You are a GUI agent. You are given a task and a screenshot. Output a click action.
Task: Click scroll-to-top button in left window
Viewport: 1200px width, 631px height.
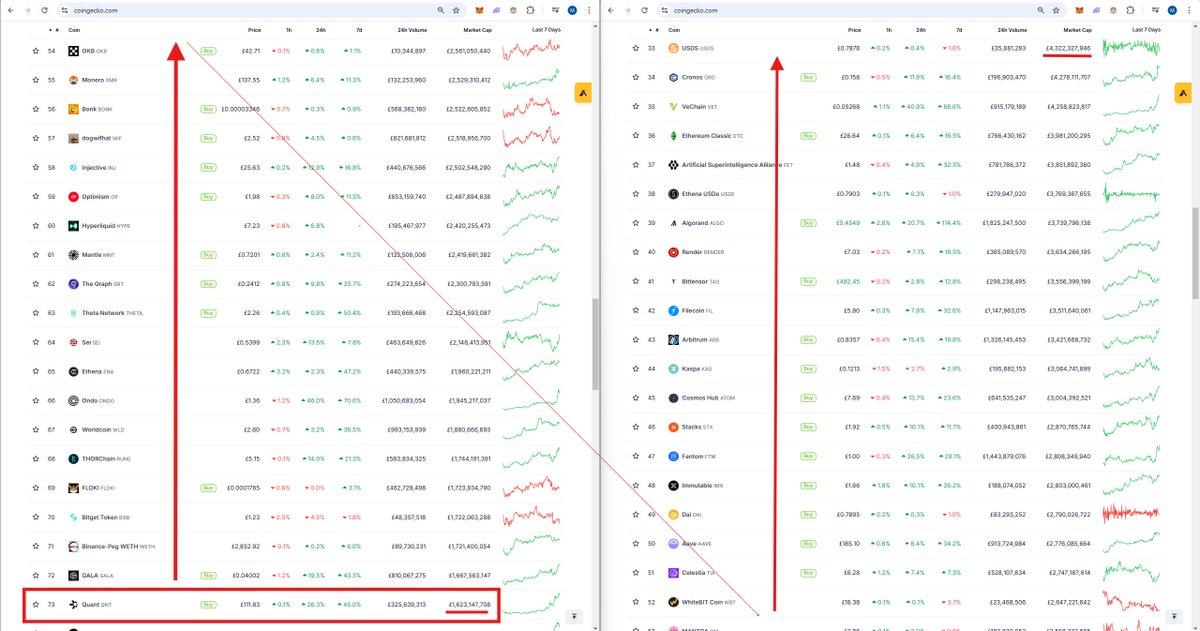[575, 618]
